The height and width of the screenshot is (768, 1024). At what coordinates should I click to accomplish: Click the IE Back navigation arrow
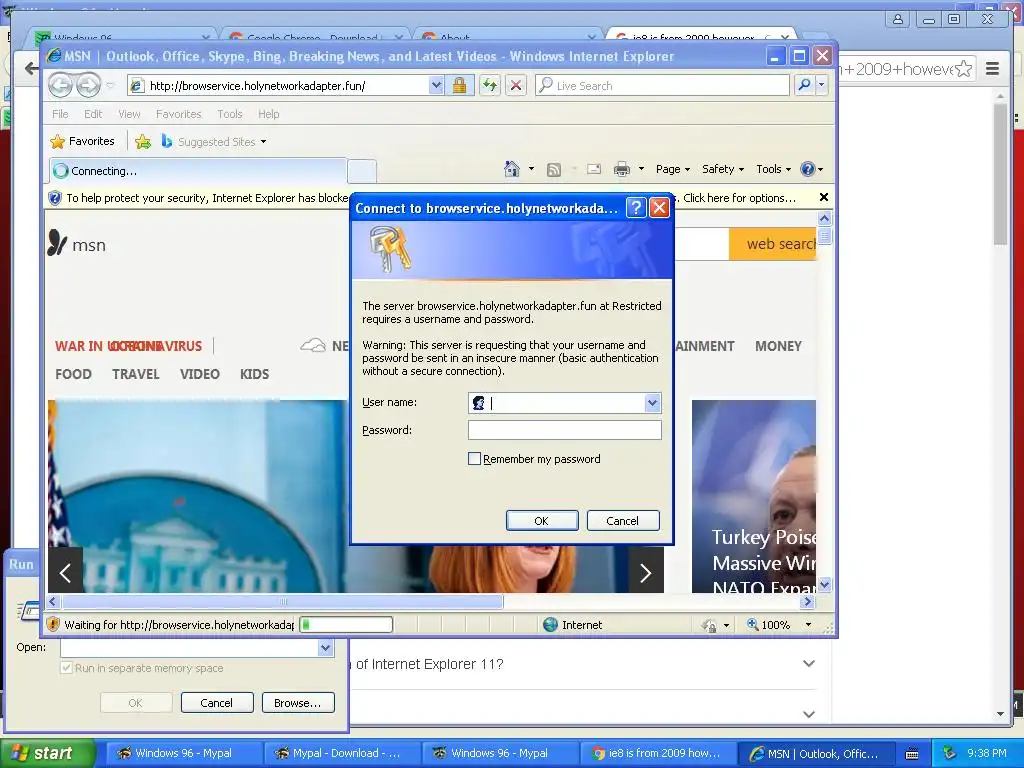61,85
